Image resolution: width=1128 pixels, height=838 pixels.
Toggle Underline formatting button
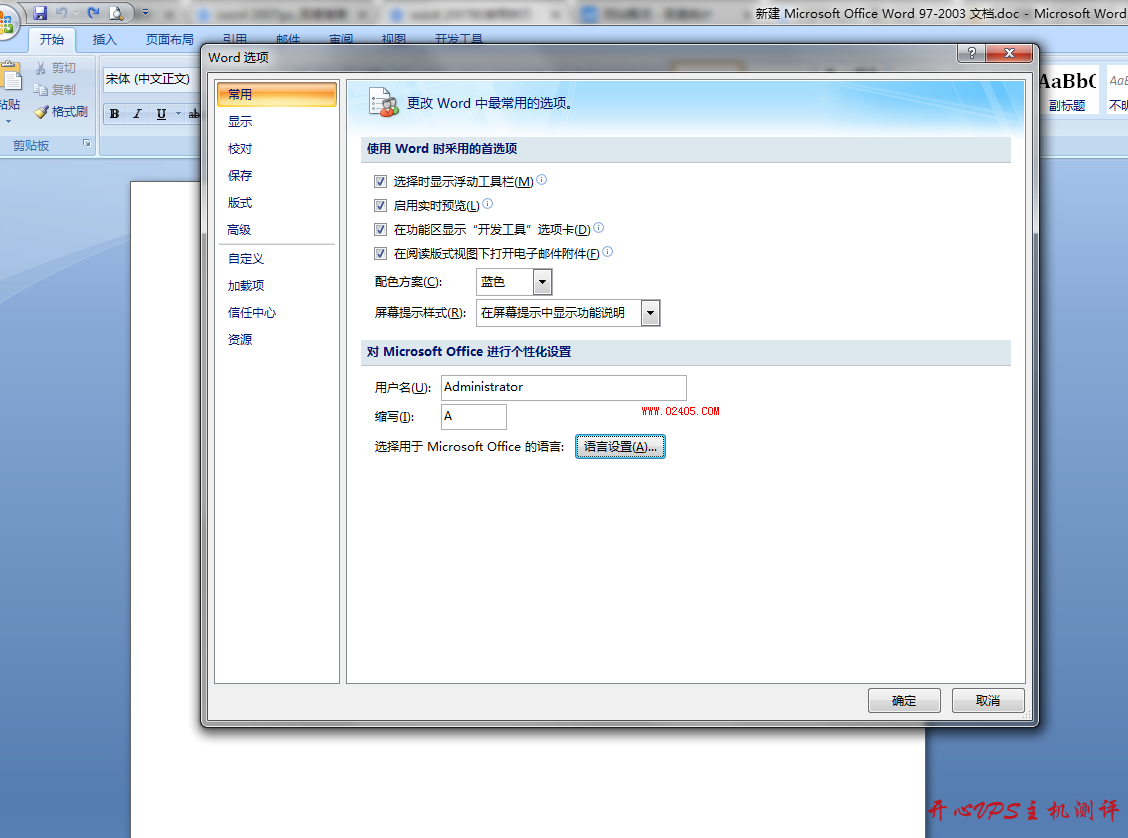(x=160, y=114)
